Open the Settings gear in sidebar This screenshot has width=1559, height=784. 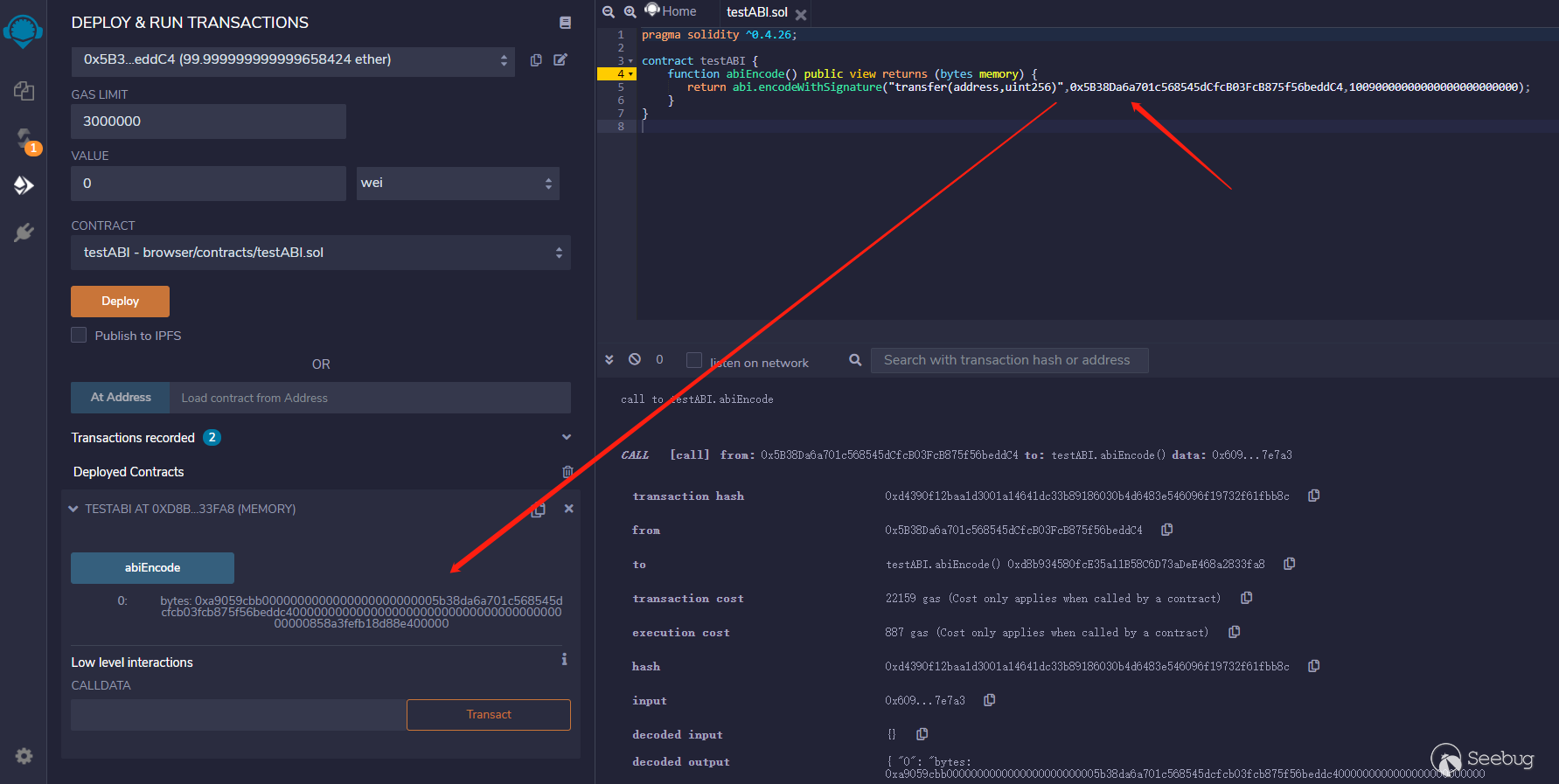click(x=24, y=756)
